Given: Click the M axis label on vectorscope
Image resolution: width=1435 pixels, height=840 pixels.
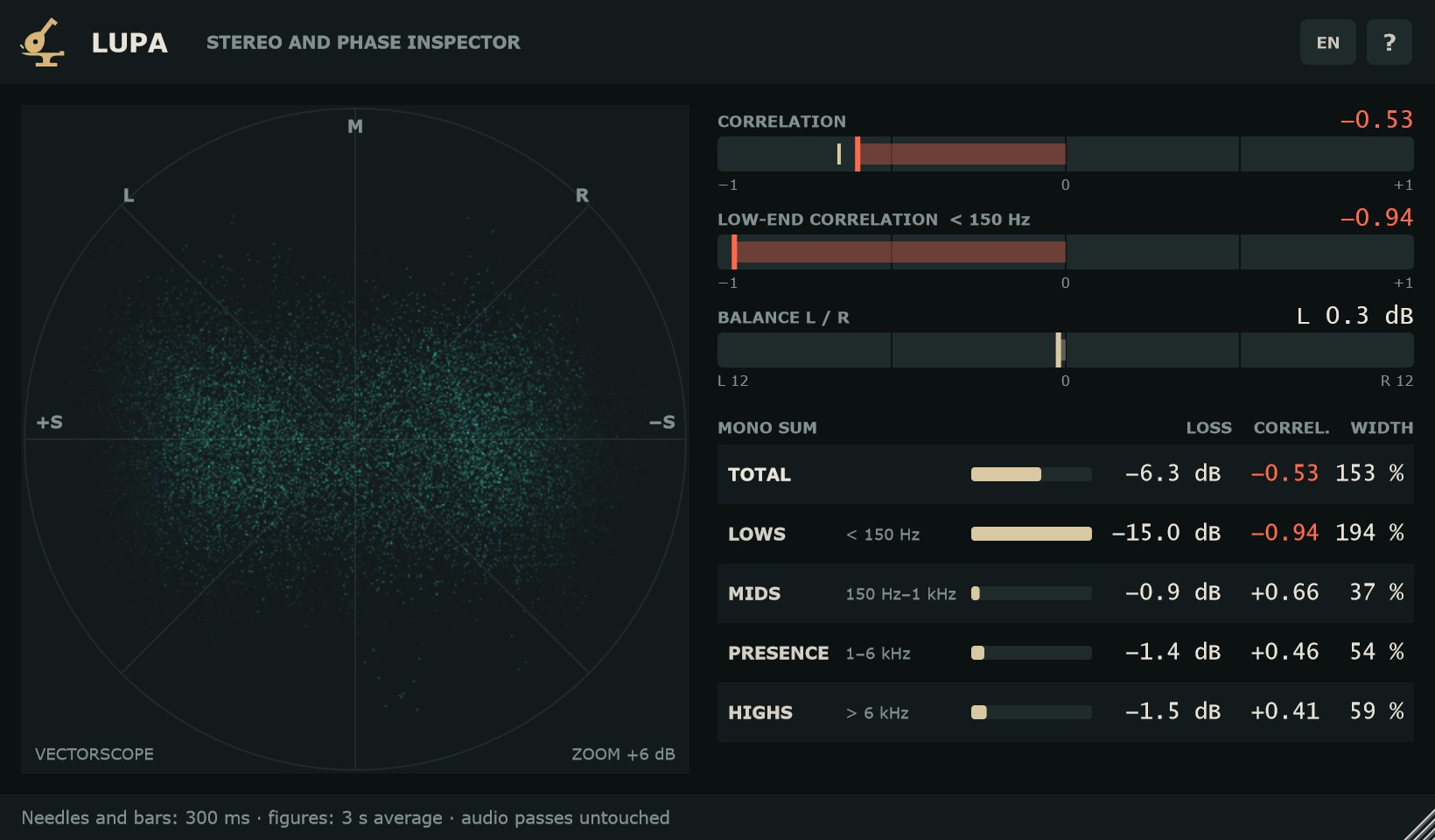Looking at the screenshot, I should pyautogui.click(x=355, y=126).
